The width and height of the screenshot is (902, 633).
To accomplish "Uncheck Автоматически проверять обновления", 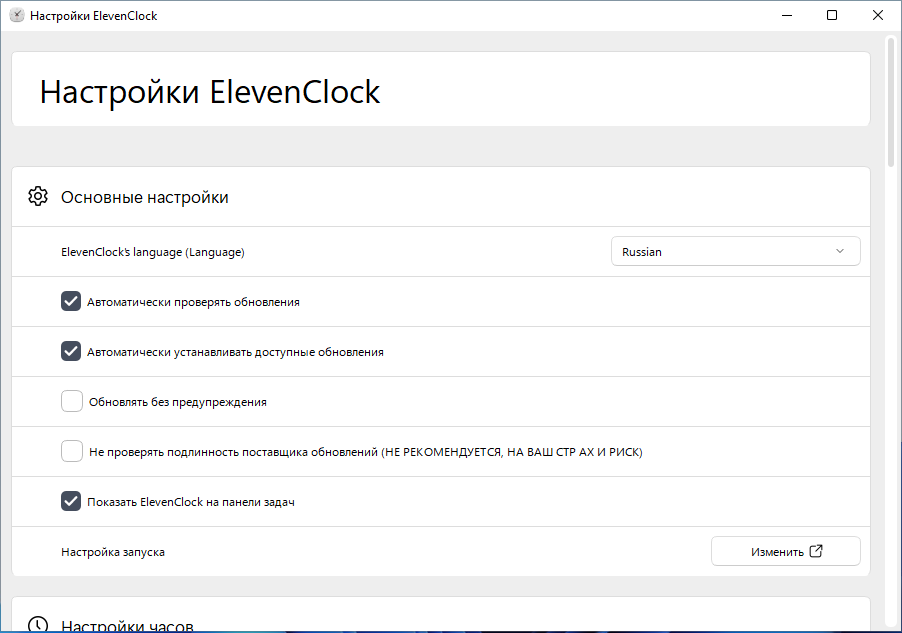I will coord(71,302).
